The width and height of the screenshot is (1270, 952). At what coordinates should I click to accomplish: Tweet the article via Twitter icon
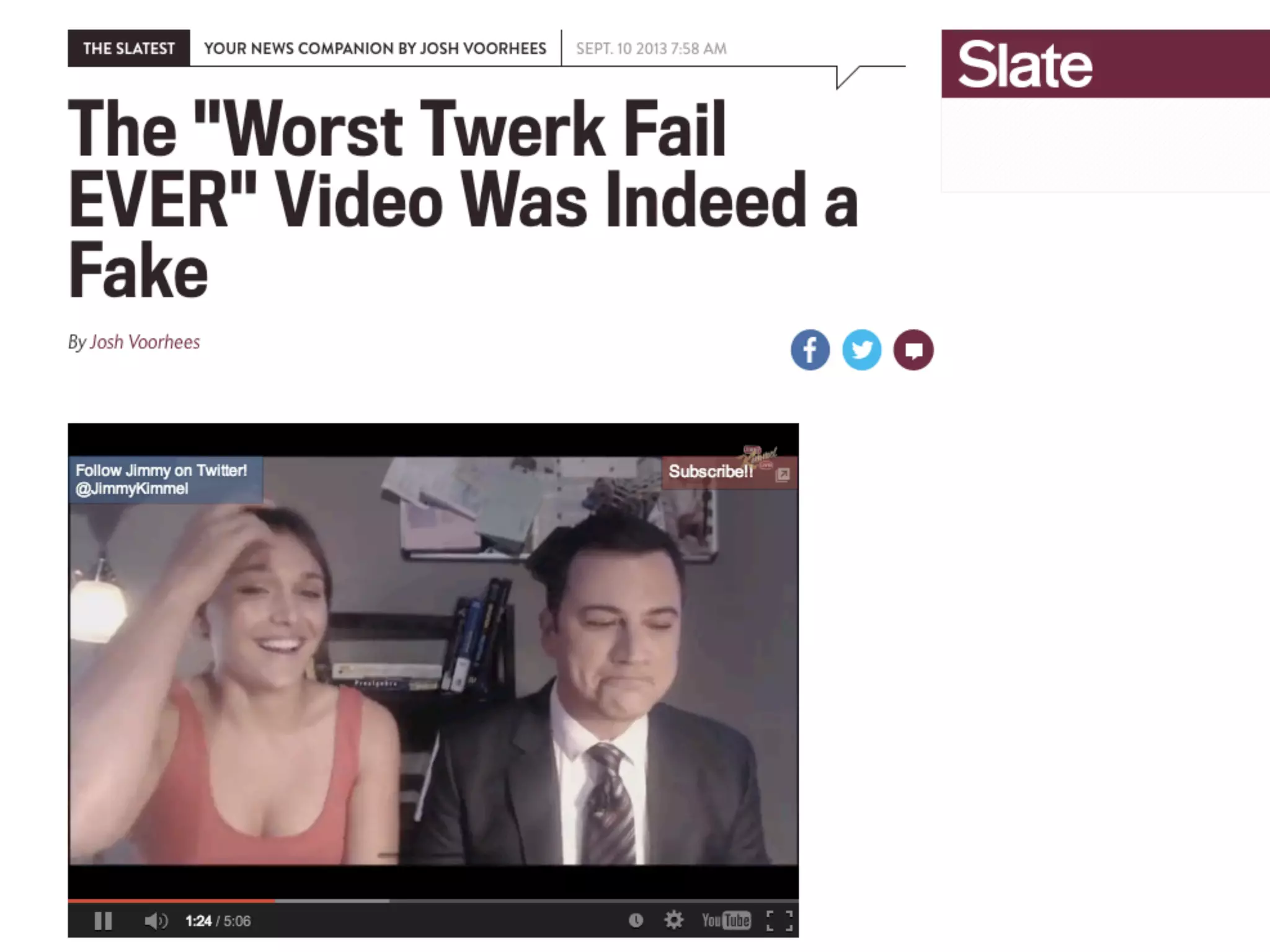tap(861, 350)
